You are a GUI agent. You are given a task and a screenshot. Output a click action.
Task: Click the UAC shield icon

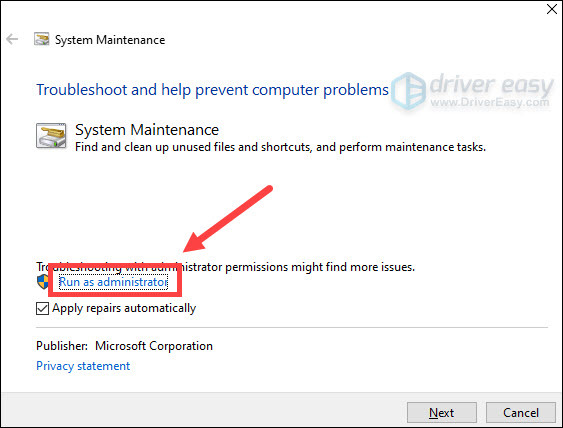tap(43, 282)
